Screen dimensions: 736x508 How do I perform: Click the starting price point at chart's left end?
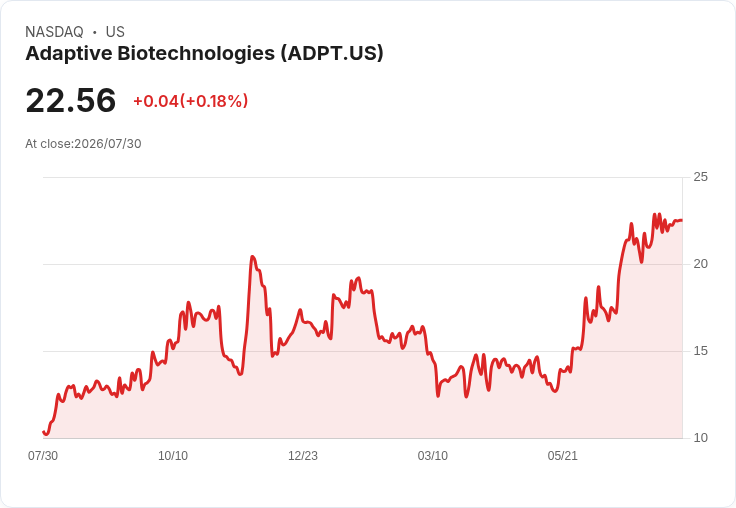44,432
